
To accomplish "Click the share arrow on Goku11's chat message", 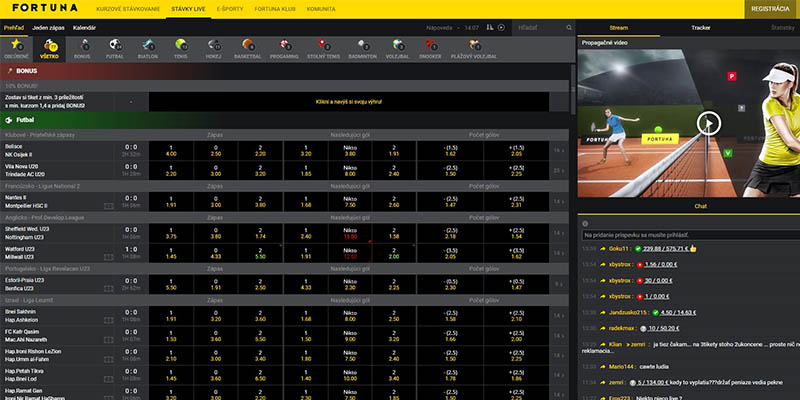I will click(603, 248).
